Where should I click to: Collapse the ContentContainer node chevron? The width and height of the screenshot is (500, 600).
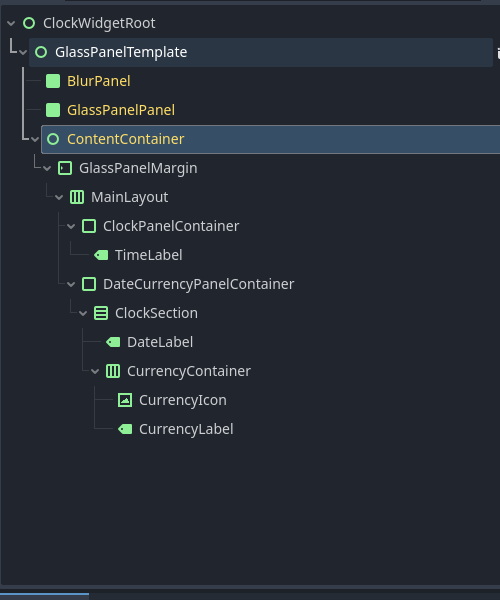point(35,139)
